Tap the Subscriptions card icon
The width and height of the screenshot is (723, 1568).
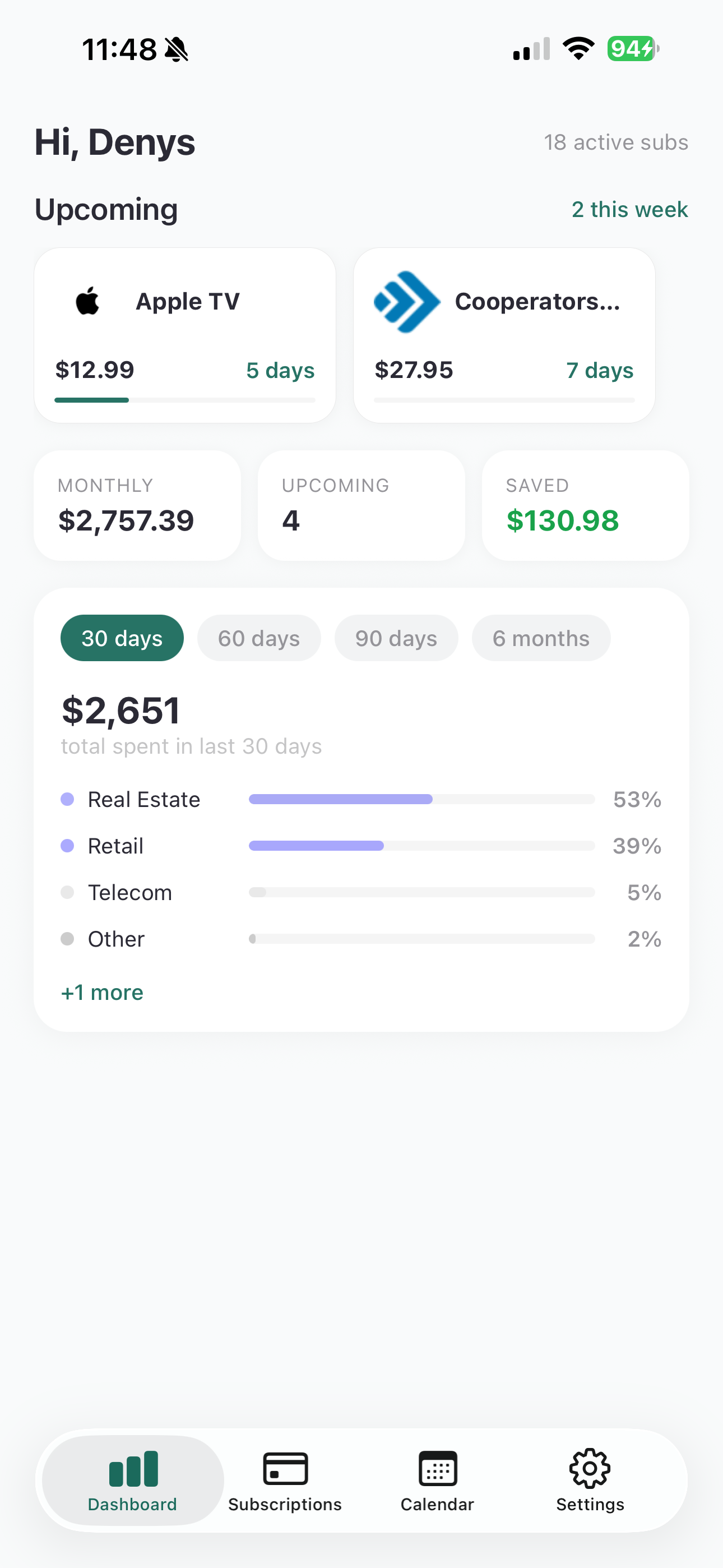point(285,1468)
